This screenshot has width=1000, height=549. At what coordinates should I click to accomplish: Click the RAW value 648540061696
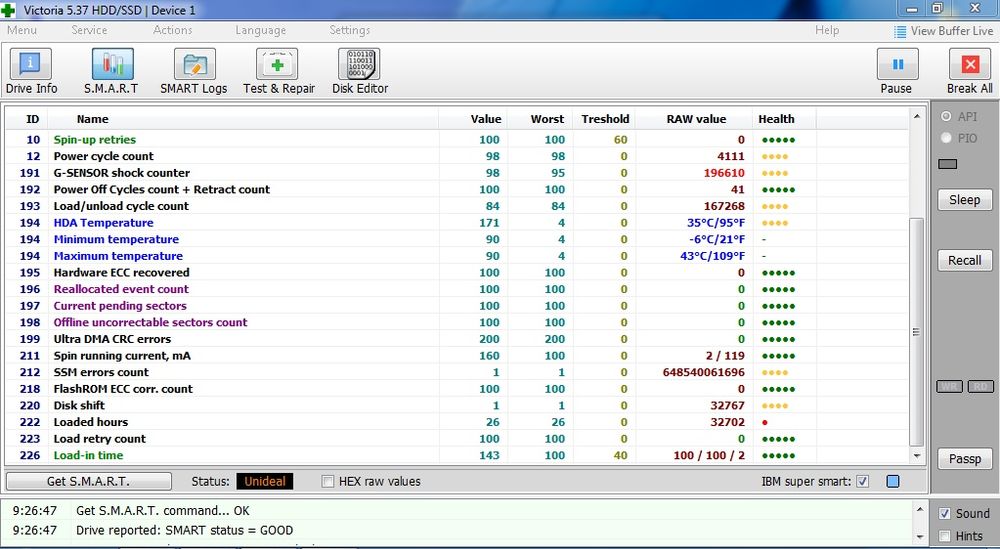pos(703,372)
